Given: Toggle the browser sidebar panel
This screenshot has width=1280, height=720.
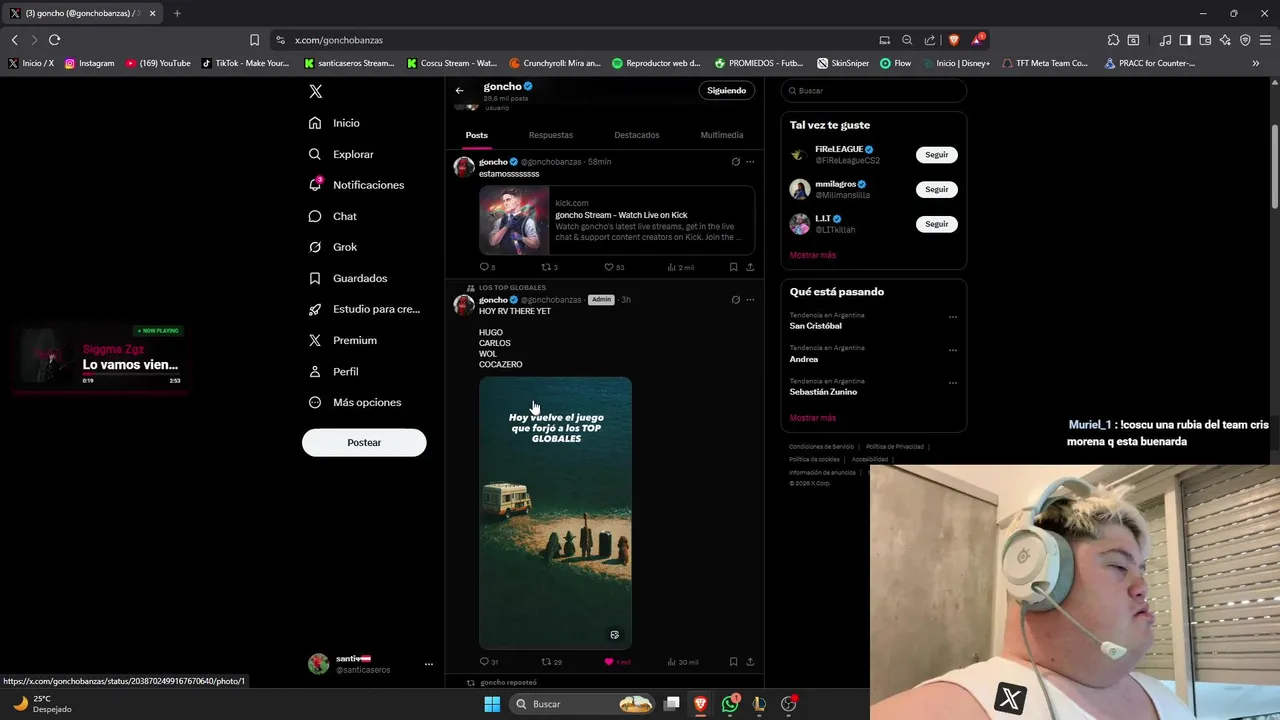Looking at the screenshot, I should 1185,40.
